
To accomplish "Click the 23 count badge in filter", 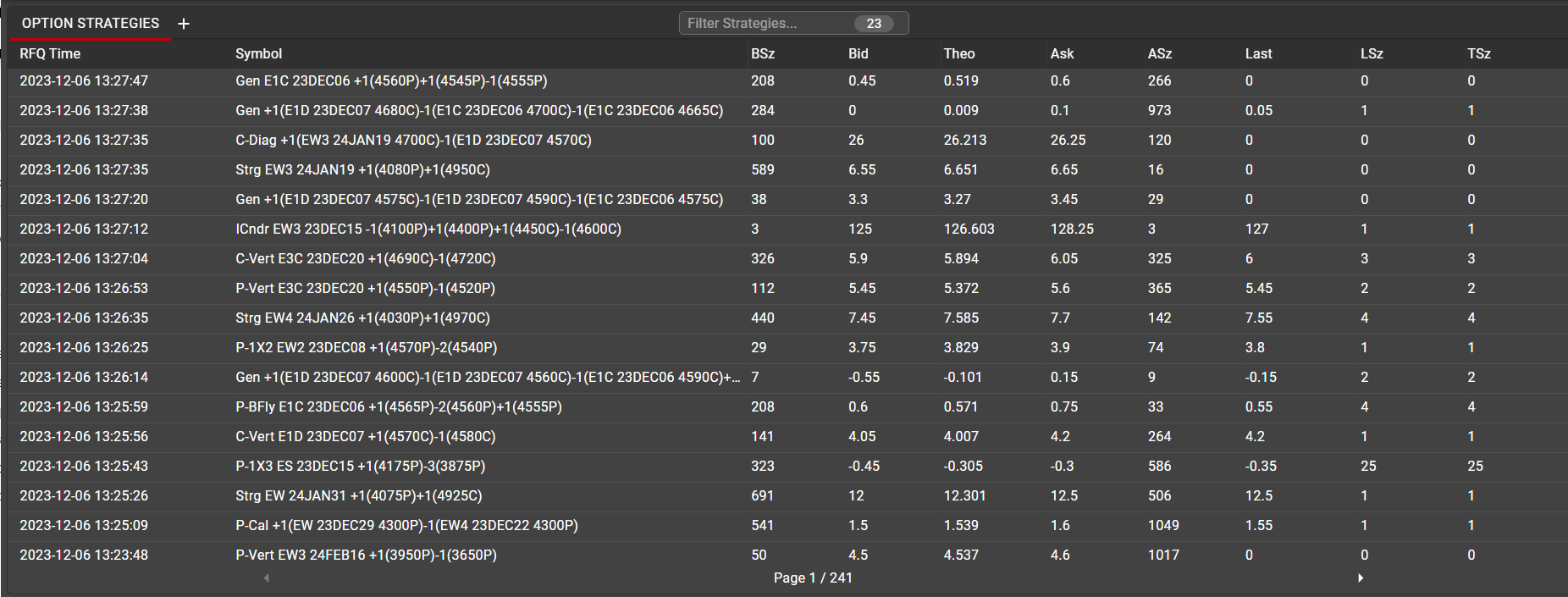I will (874, 24).
